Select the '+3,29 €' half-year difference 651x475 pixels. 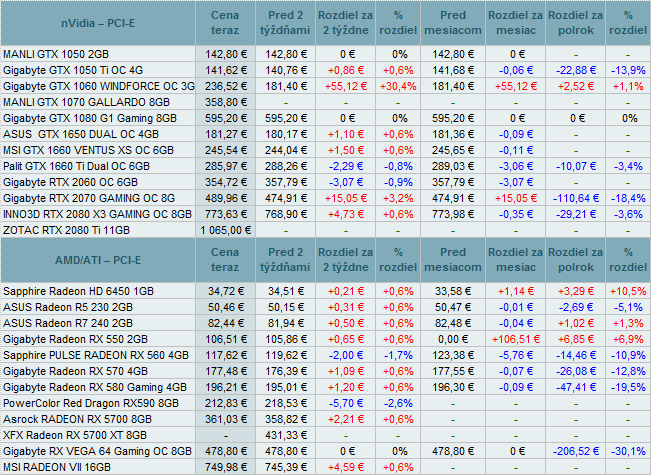(576, 291)
